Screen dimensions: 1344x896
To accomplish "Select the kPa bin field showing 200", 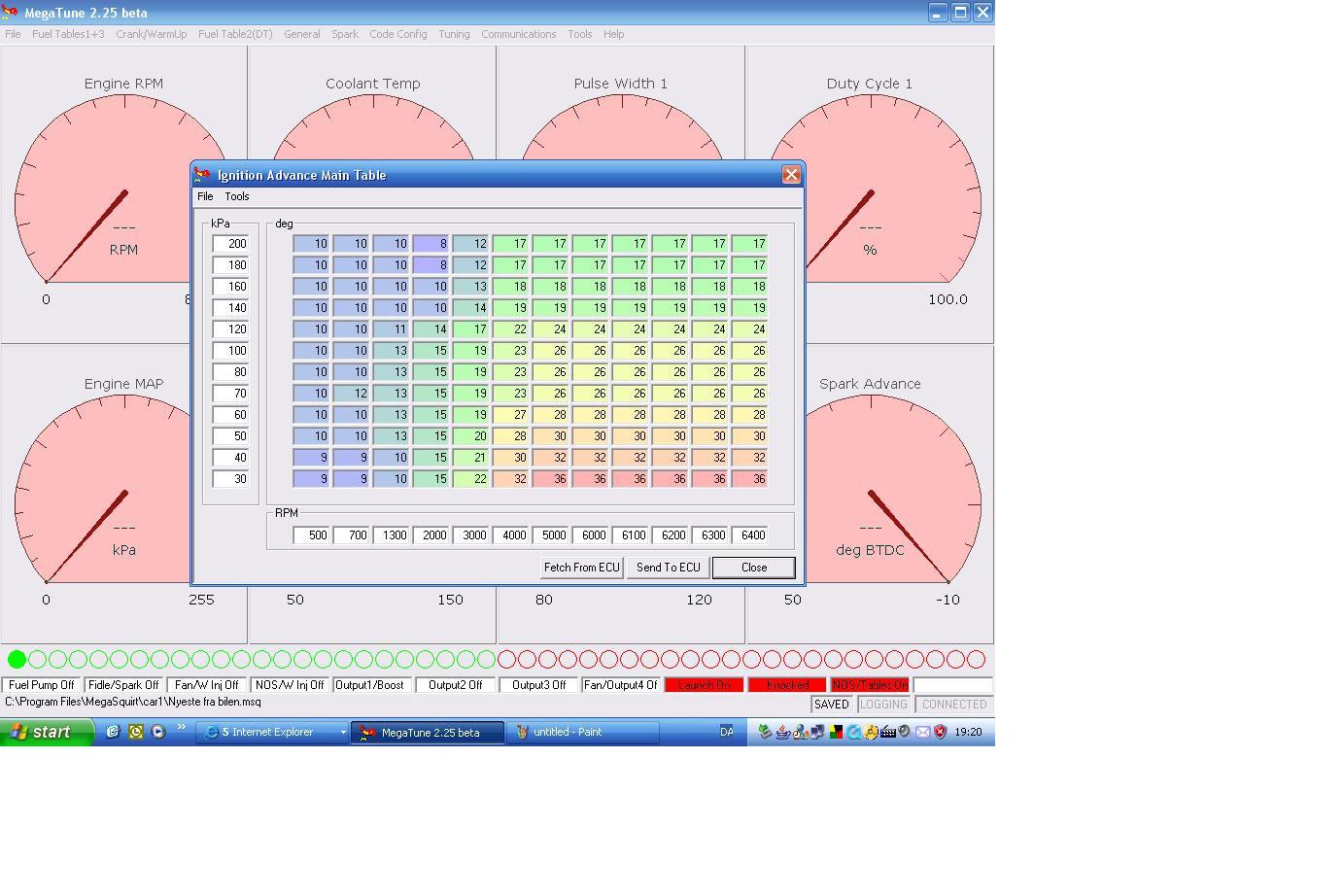I will [230, 244].
